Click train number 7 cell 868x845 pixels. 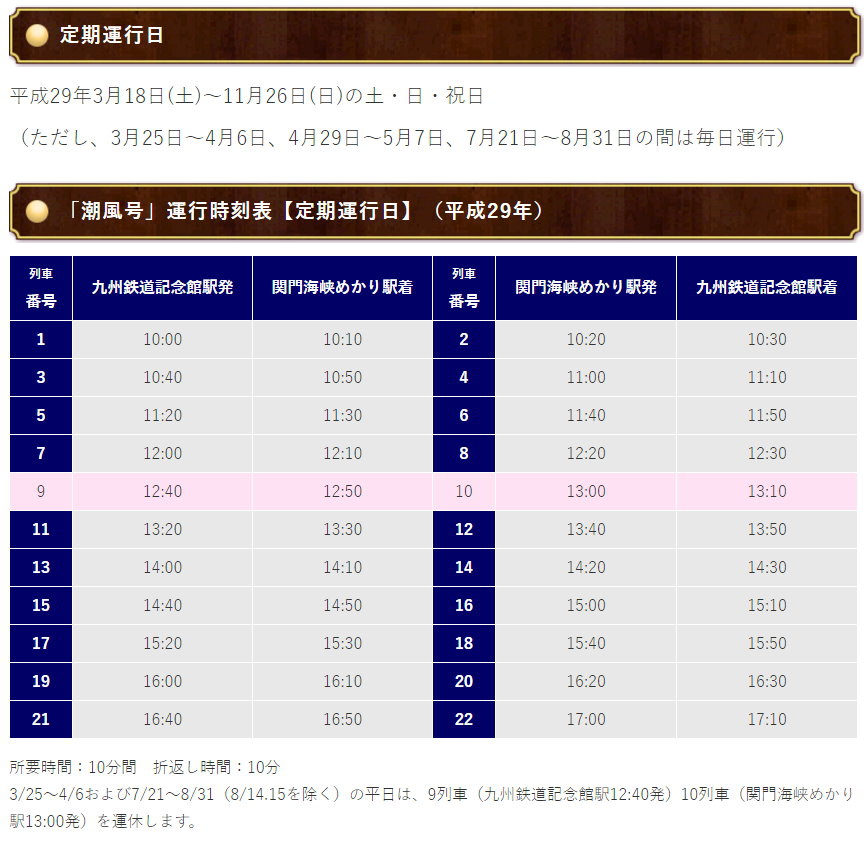pyautogui.click(x=41, y=453)
